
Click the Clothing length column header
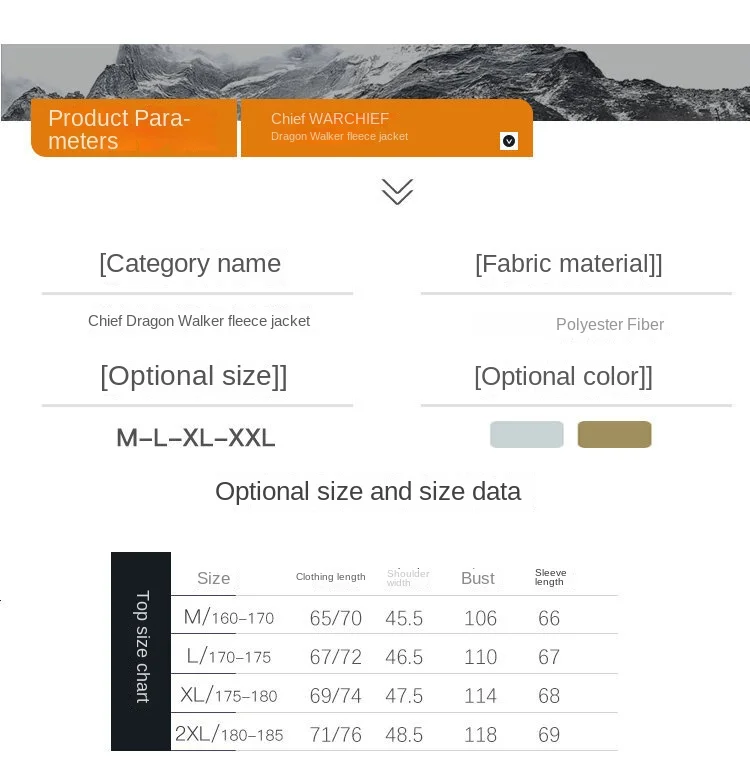(x=330, y=577)
